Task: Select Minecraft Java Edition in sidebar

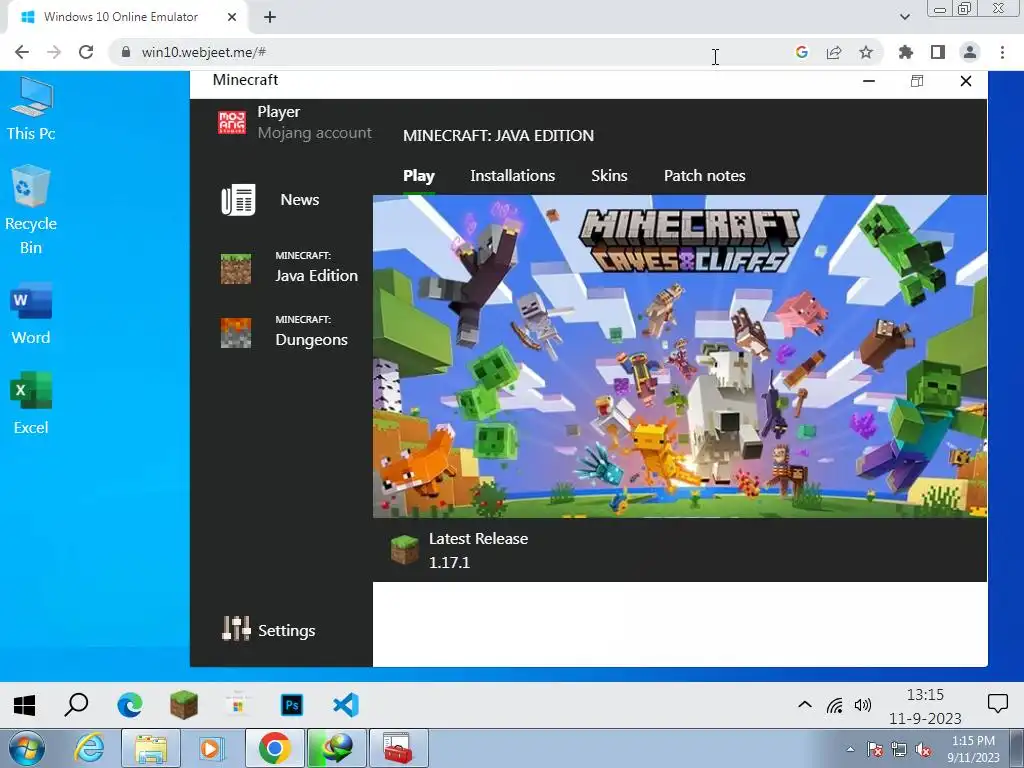Action: pos(289,268)
